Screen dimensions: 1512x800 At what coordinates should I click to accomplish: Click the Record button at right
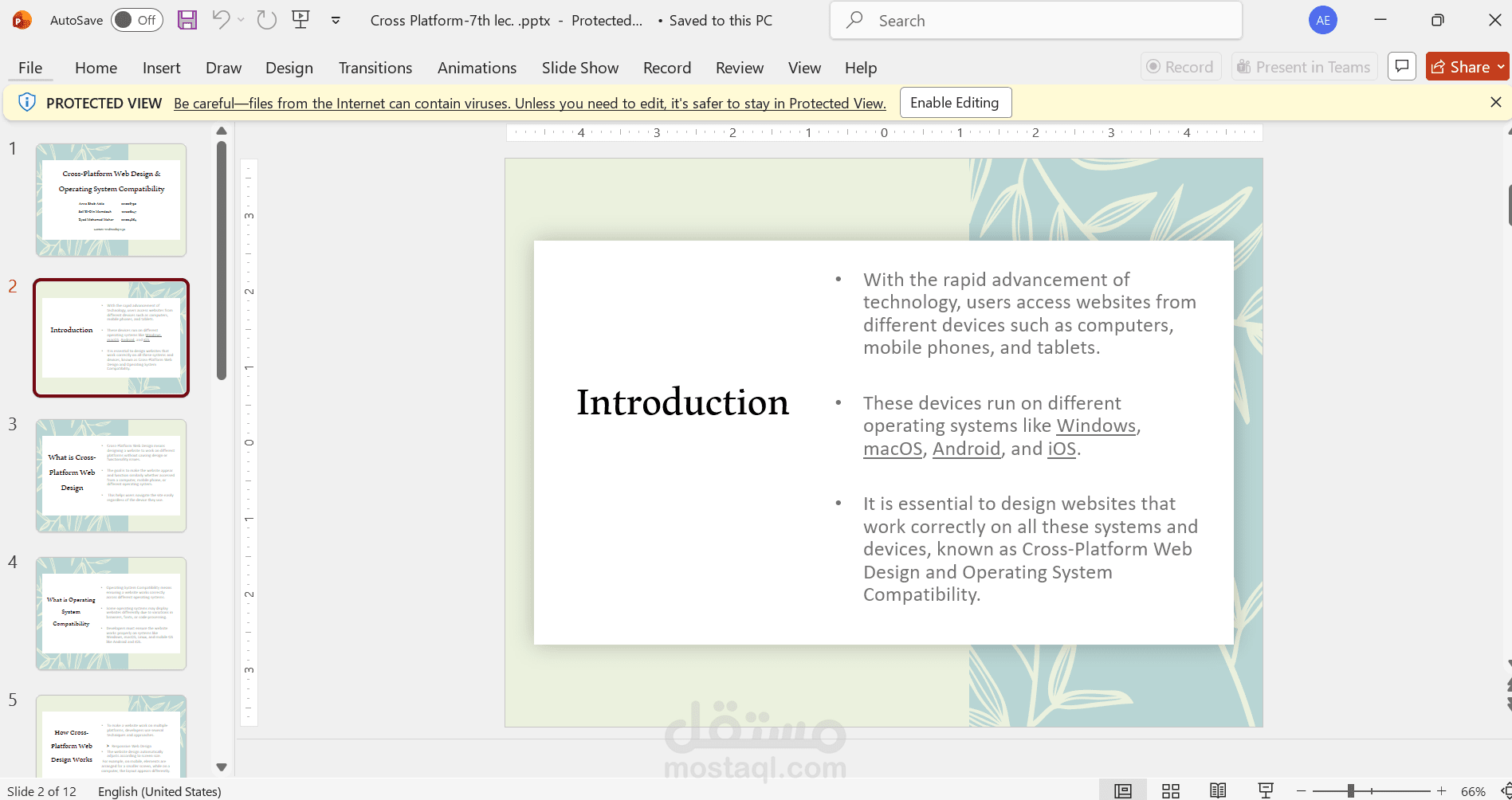(1180, 67)
